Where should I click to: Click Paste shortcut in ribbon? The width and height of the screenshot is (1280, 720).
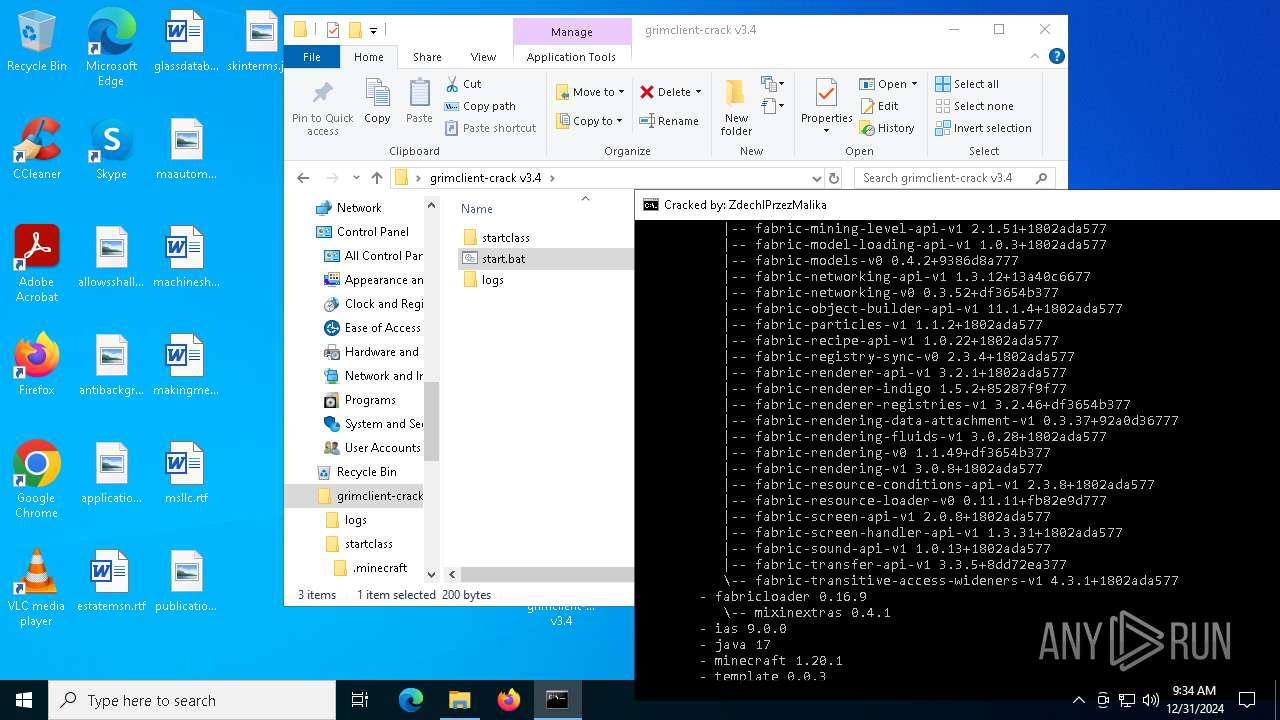tap(490, 128)
